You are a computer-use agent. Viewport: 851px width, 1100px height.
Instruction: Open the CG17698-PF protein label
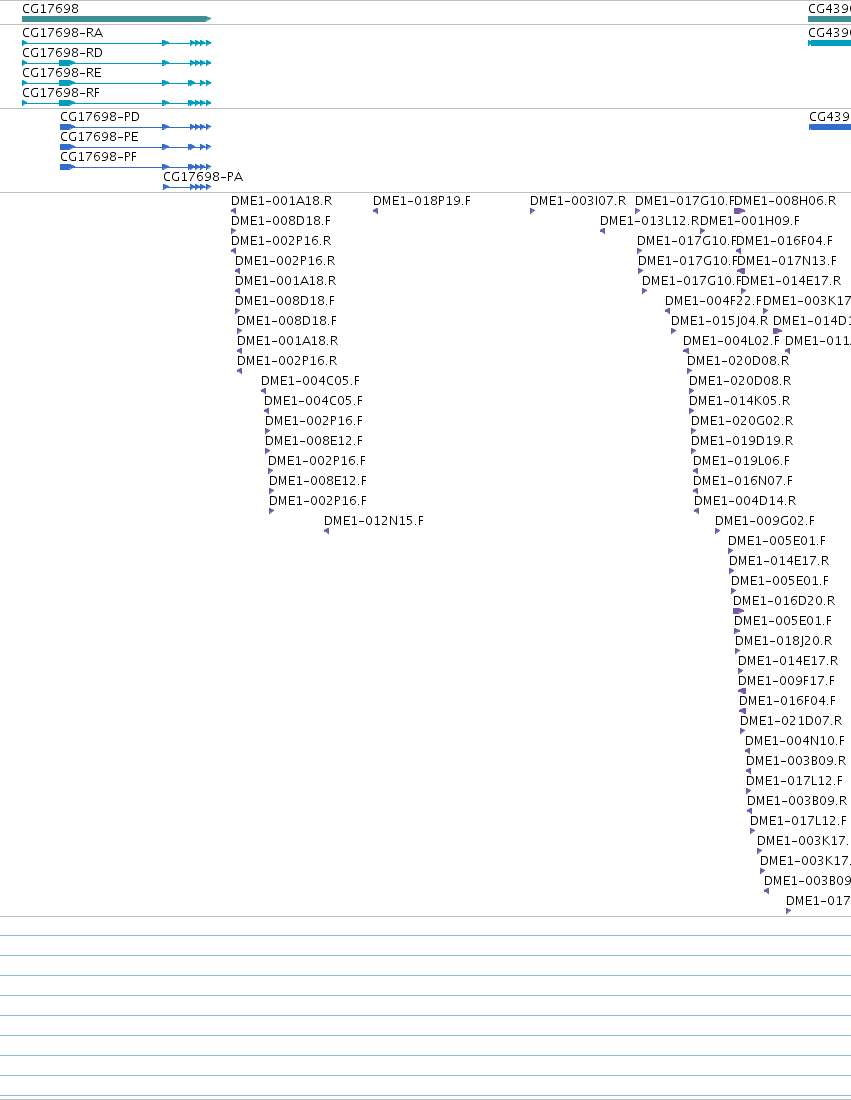98,156
